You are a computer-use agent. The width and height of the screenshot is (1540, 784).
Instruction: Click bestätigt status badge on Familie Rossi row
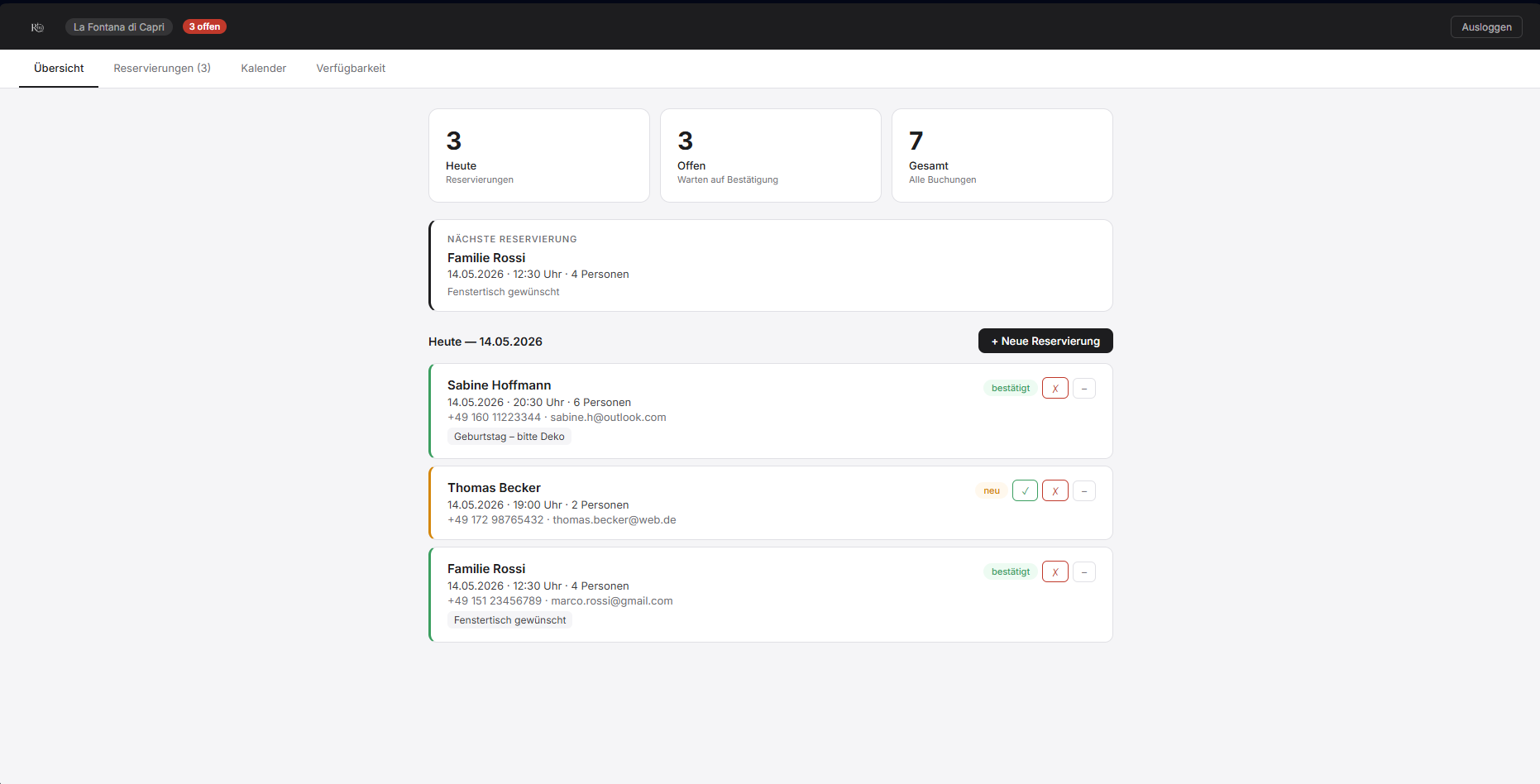(x=1011, y=571)
